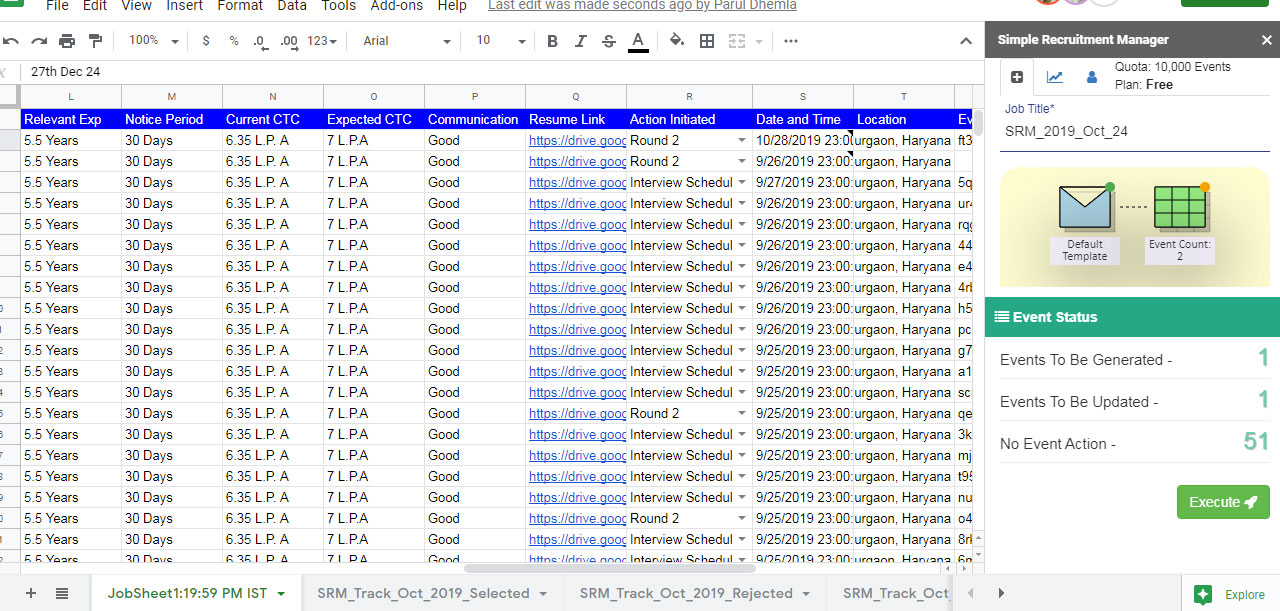
Task: Open Action Initiated dropdown in the 10/28/2019 row
Action: (x=742, y=141)
